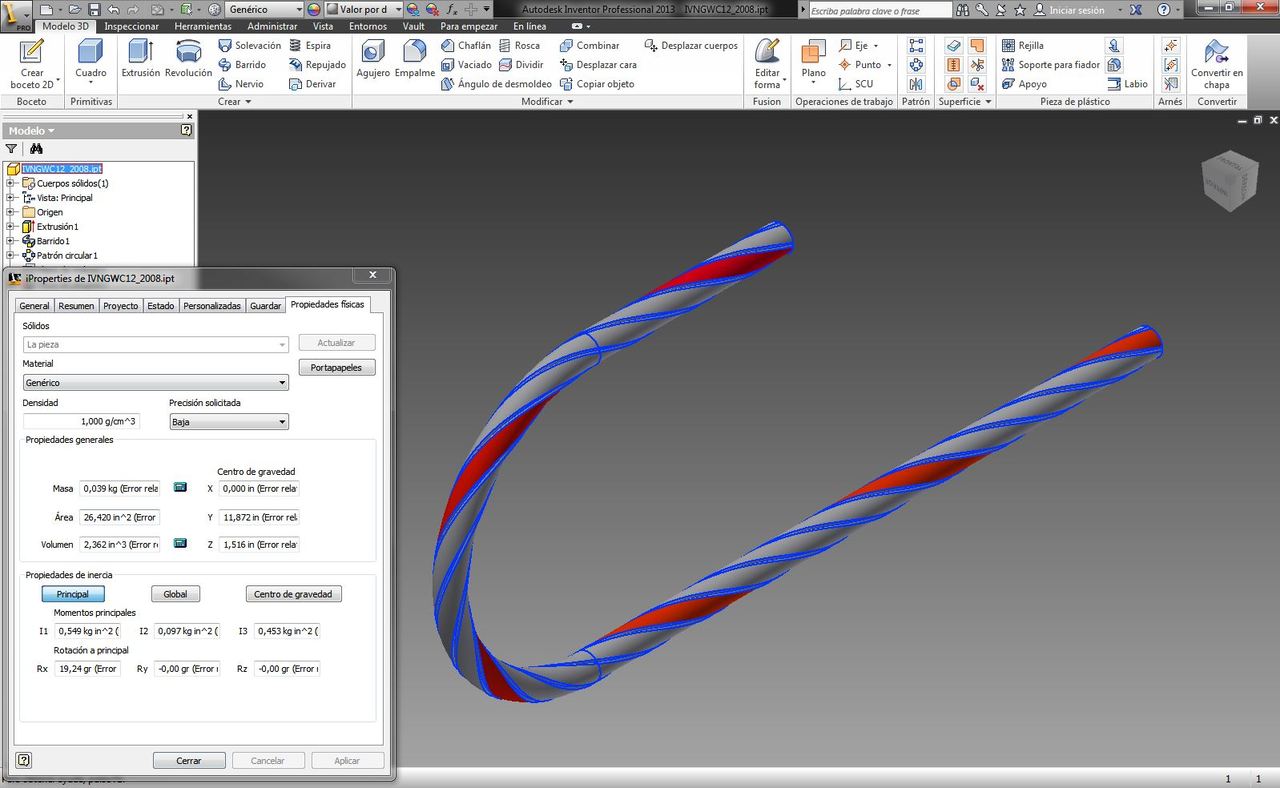Click the color wheel appearance icon
The width and height of the screenshot is (1280, 788).
click(313, 9)
